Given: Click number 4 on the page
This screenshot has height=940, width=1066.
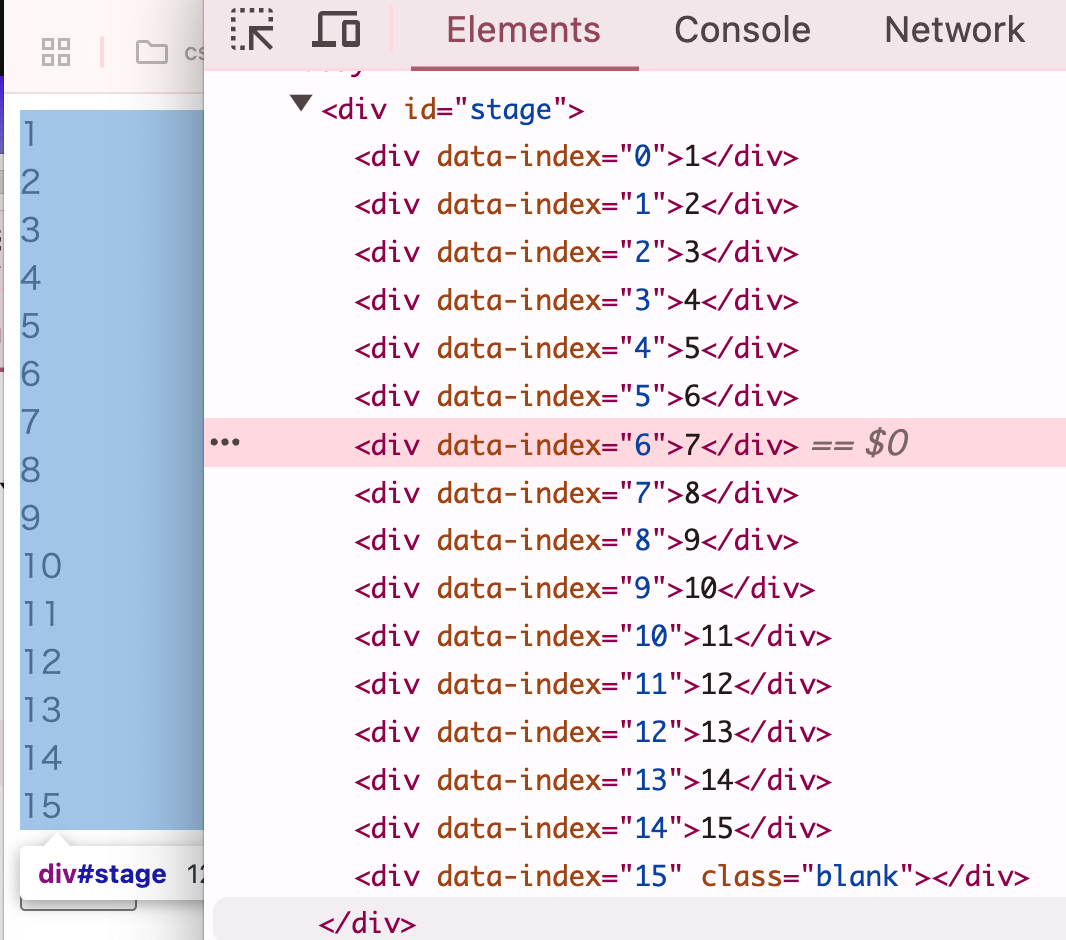Looking at the screenshot, I should [31, 277].
